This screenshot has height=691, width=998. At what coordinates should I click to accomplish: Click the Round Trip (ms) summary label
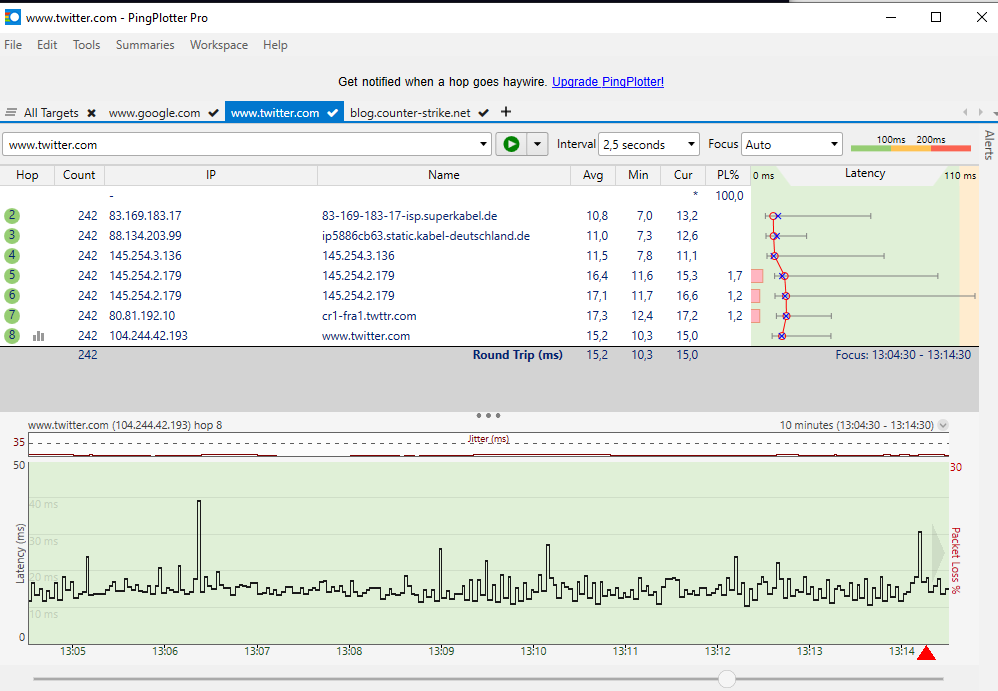click(517, 355)
